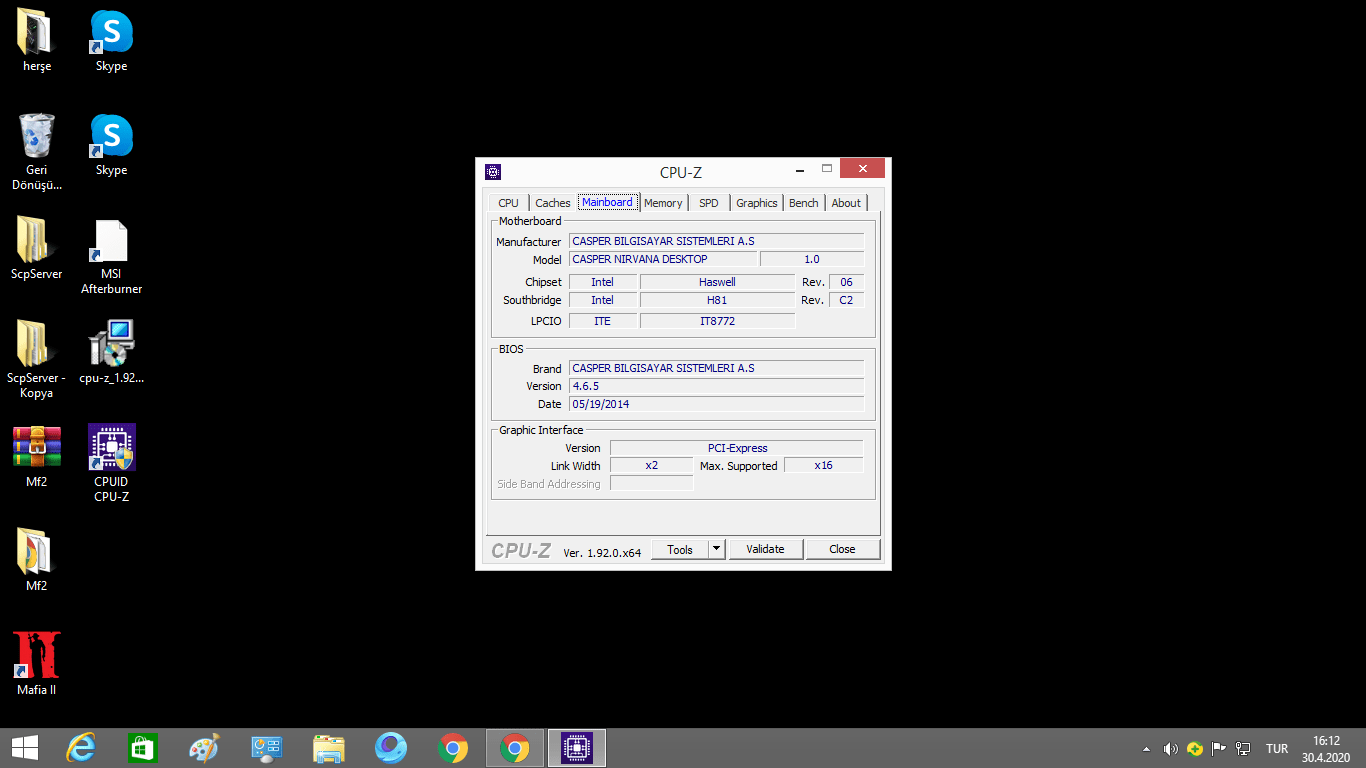
Task: Select the ScpServer - Kopya folder
Action: pos(36,359)
